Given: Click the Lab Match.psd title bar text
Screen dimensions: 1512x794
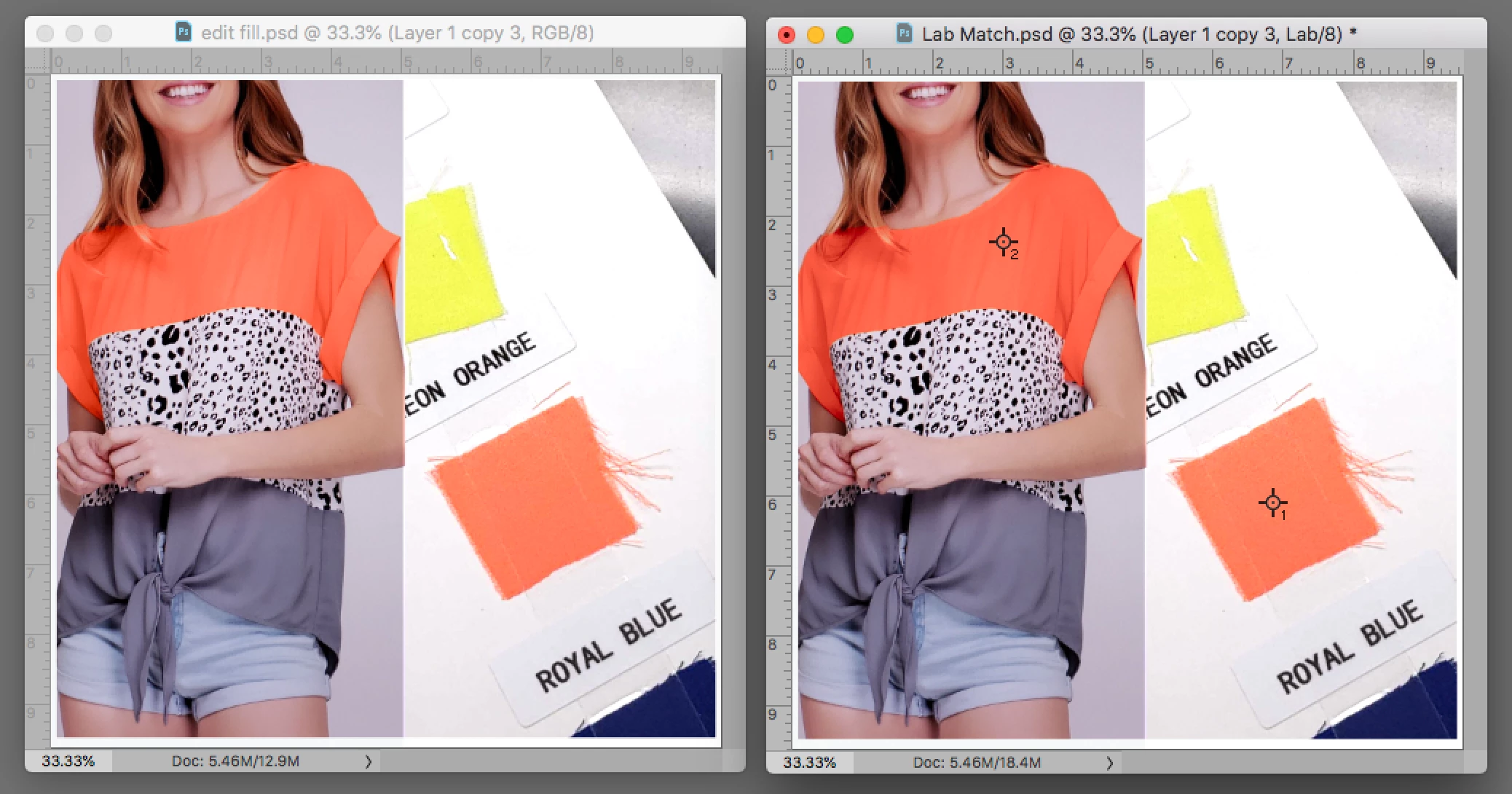Looking at the screenshot, I should coord(1131,34).
